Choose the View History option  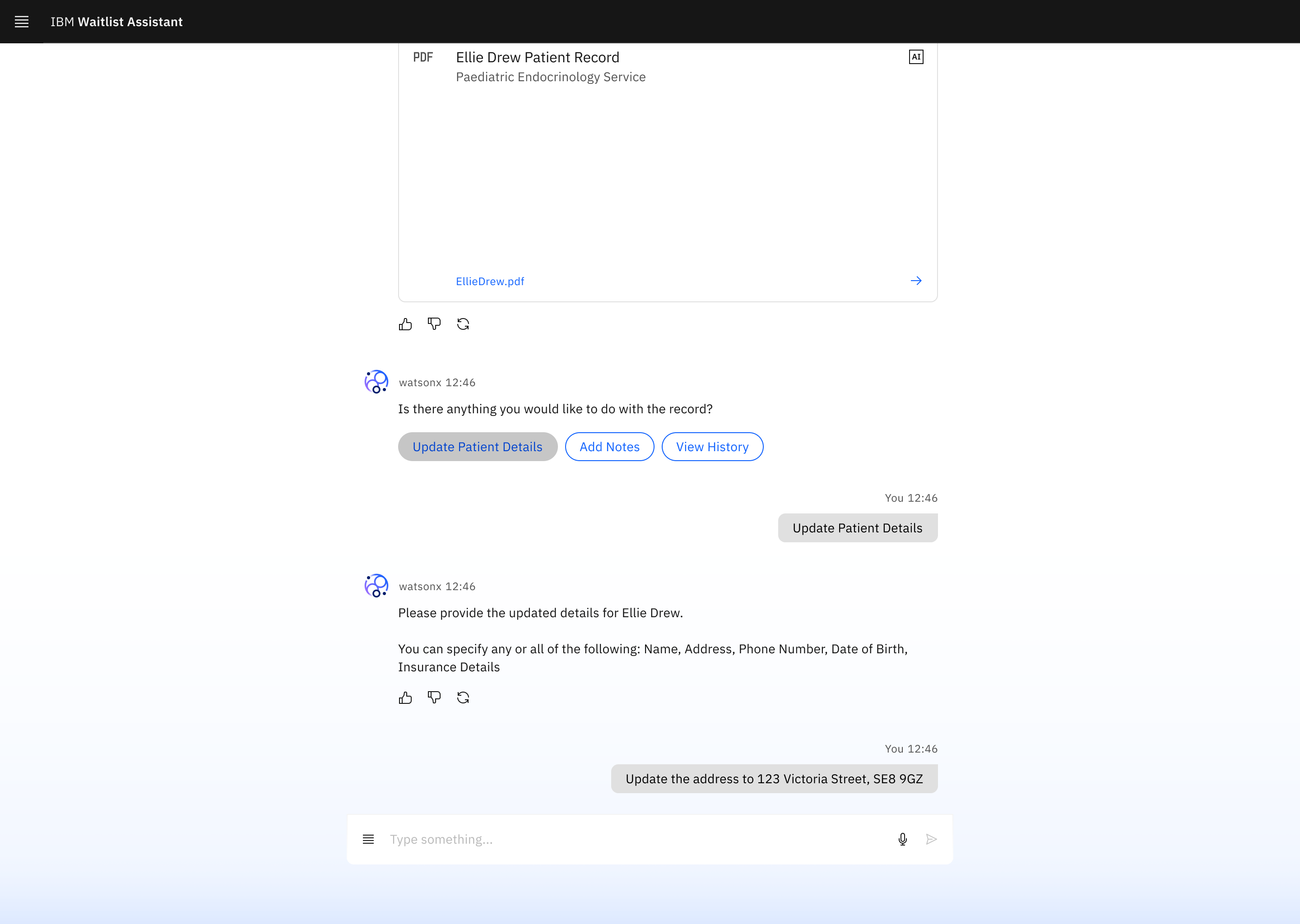(x=713, y=447)
